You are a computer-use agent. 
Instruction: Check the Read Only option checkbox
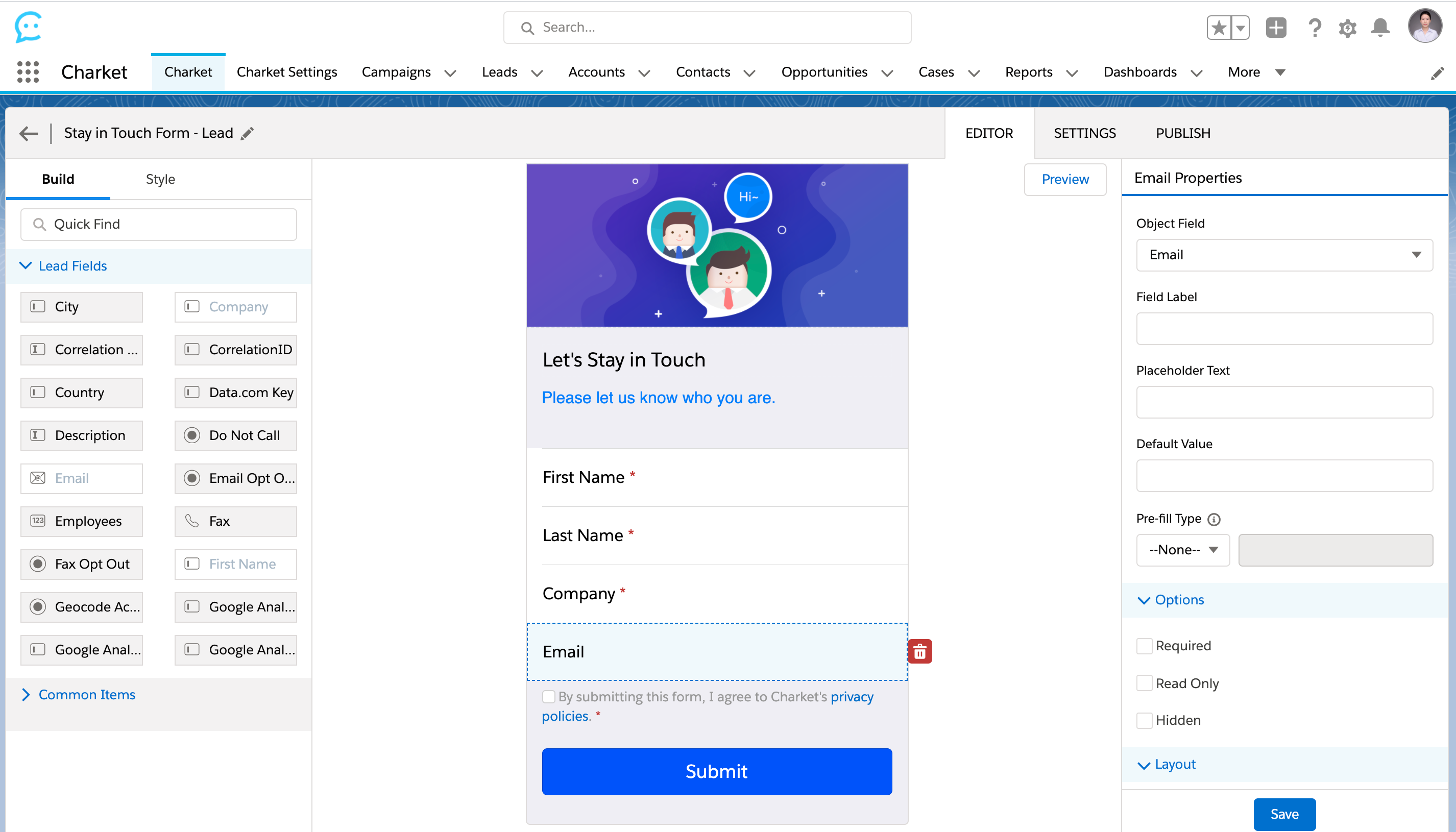[1144, 683]
